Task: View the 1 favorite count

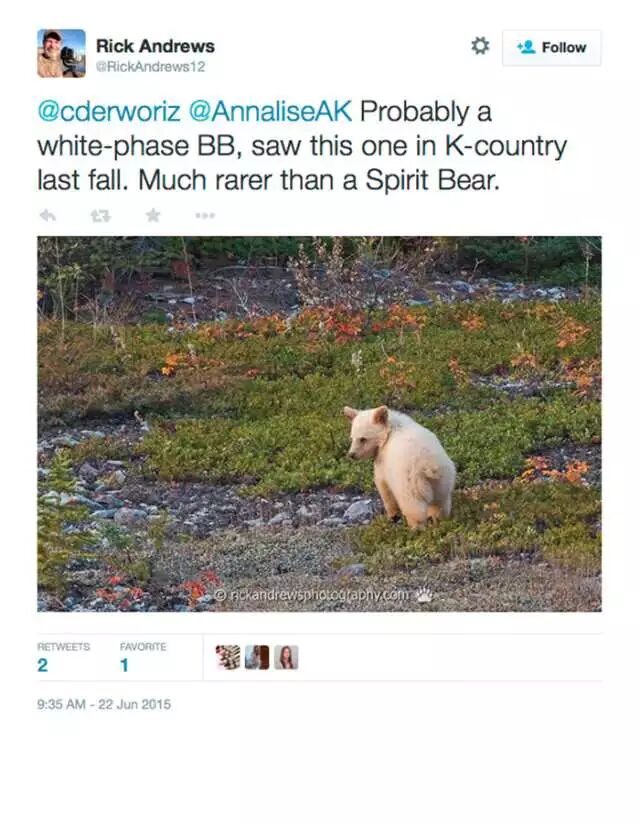Action: [124, 665]
